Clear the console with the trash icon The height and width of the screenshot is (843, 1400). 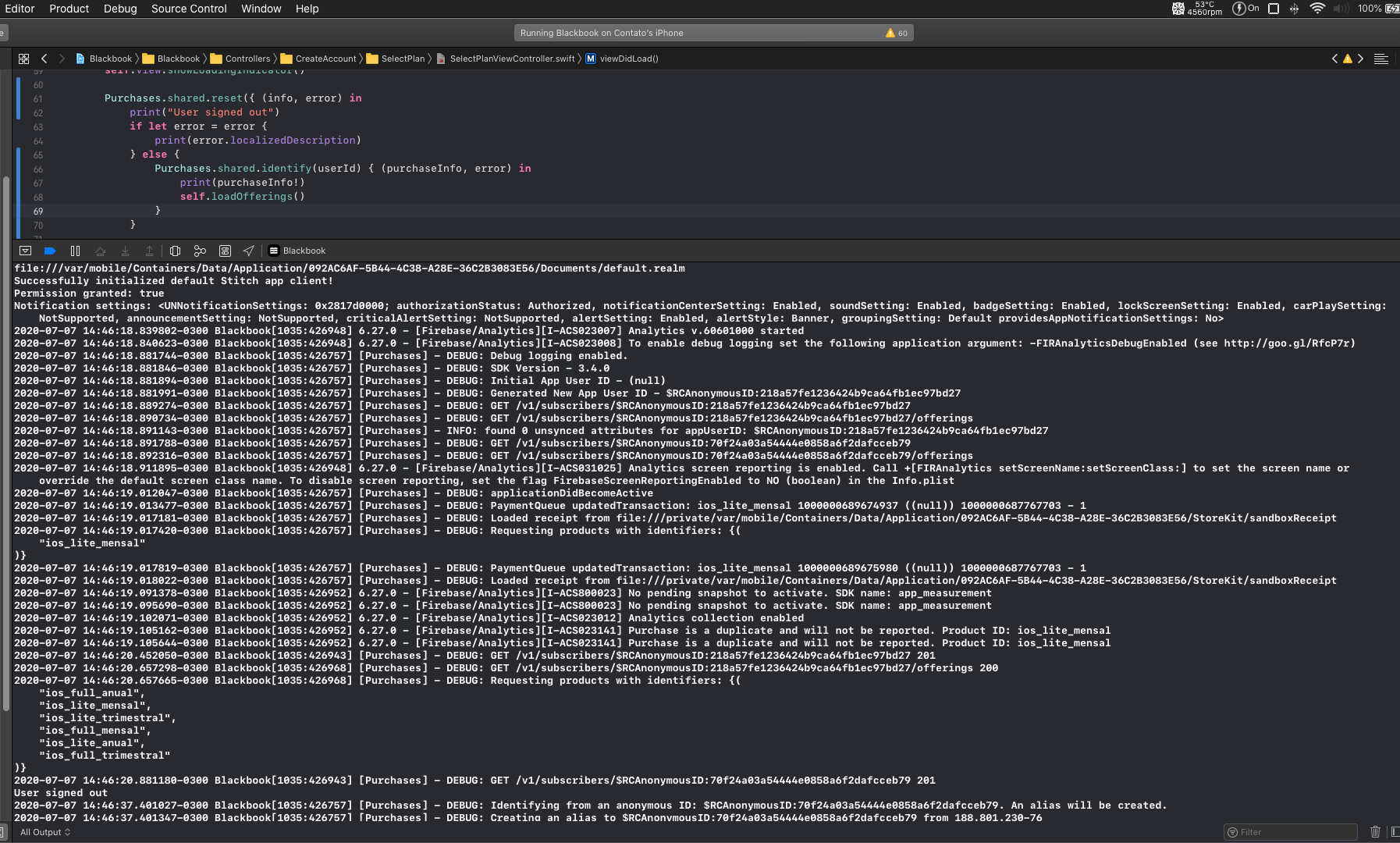coord(1376,832)
